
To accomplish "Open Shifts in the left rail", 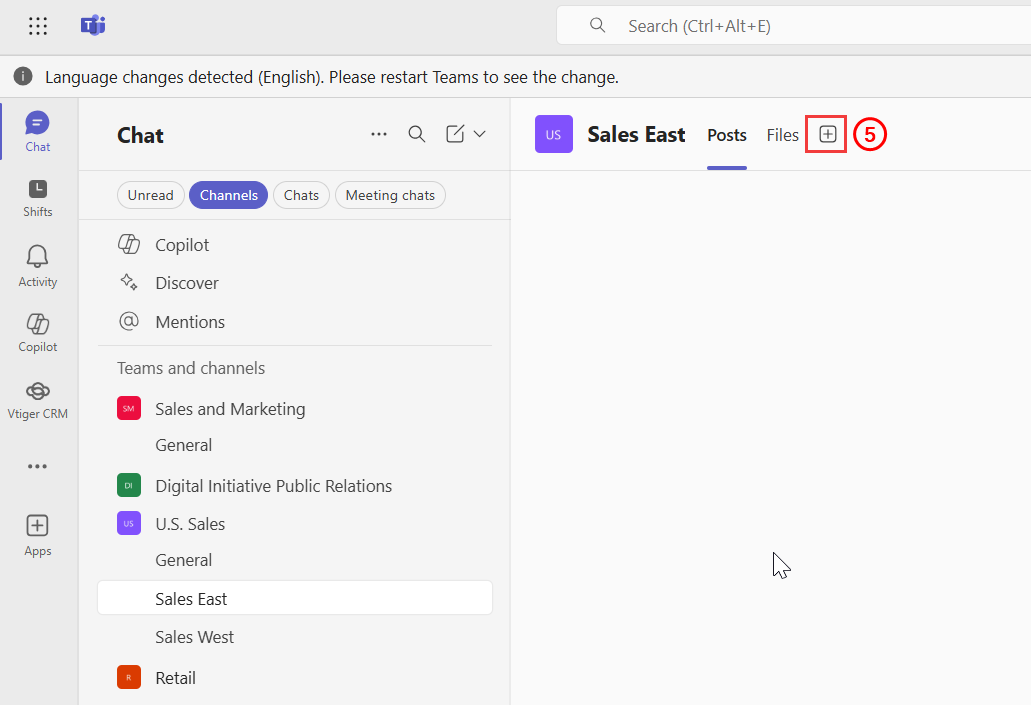I will point(37,198).
